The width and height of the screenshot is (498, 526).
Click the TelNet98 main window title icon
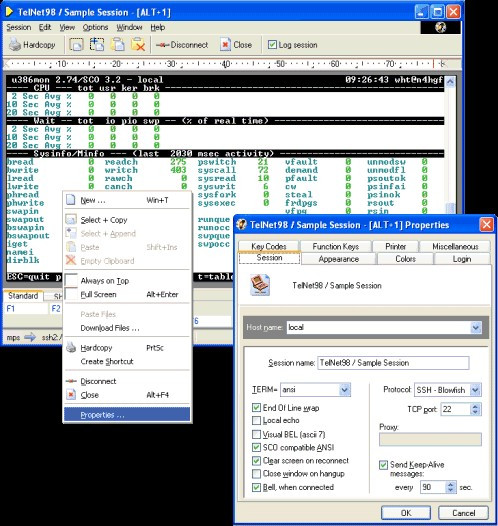pyautogui.click(x=10, y=12)
